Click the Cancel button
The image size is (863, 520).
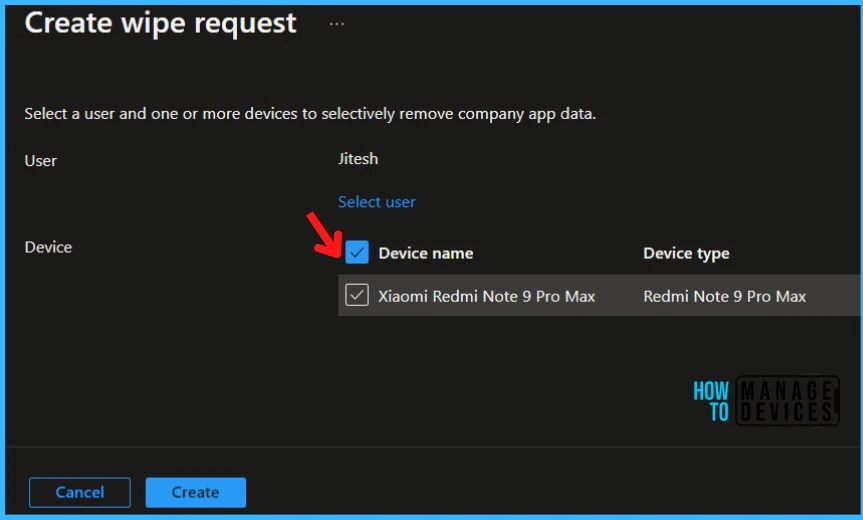coord(80,492)
